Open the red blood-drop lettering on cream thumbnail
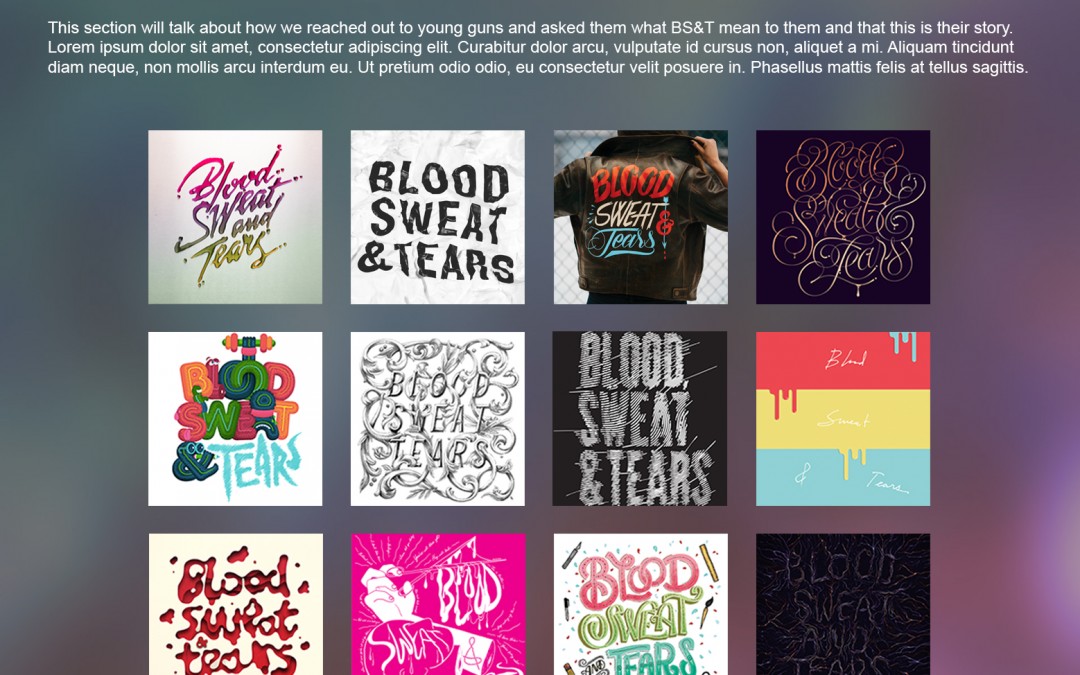The image size is (1080, 675). pyautogui.click(x=236, y=604)
